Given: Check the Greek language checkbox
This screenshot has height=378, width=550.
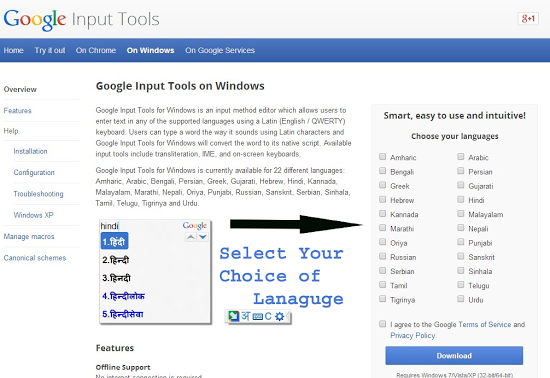Looking at the screenshot, I should [x=382, y=185].
